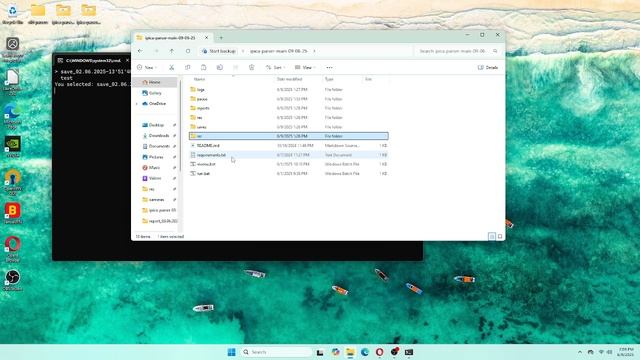Close the File Explorer tab
Screen dimensions: 640x360
(x=207, y=38)
